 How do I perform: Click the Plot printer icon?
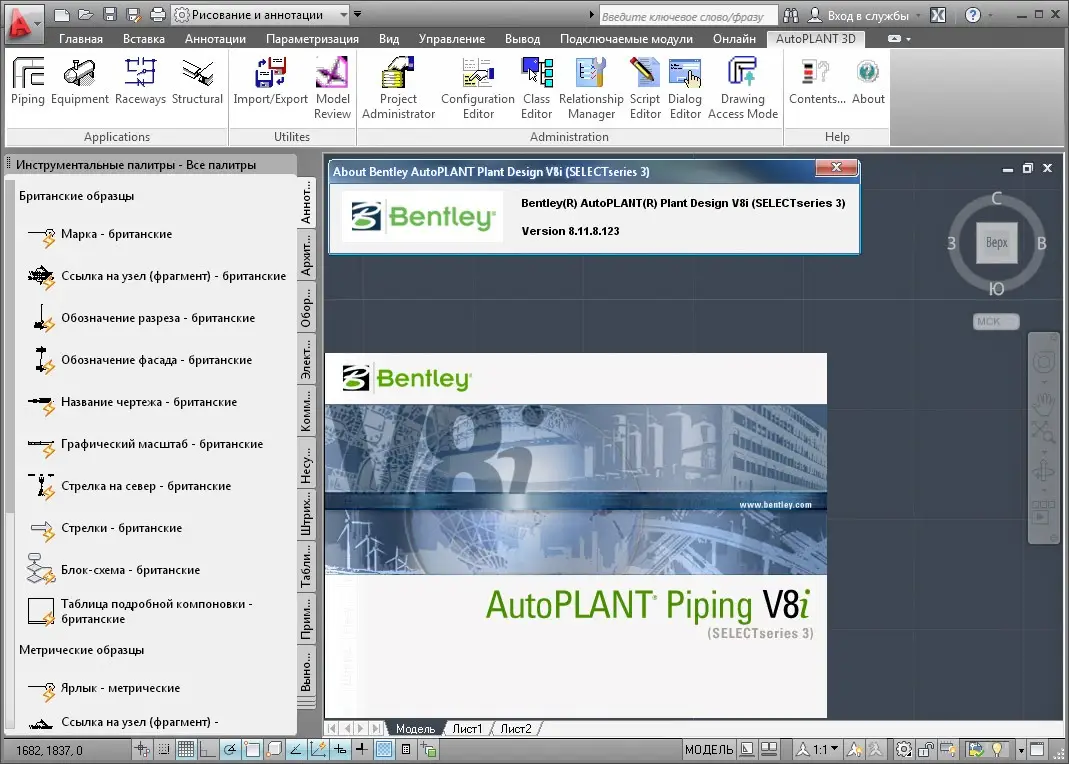[157, 14]
